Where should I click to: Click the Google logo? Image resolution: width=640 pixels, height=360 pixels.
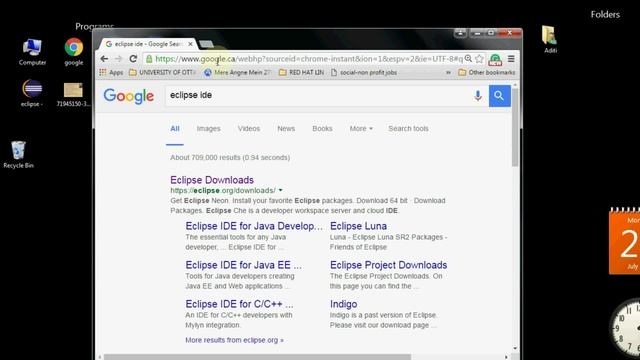129,96
